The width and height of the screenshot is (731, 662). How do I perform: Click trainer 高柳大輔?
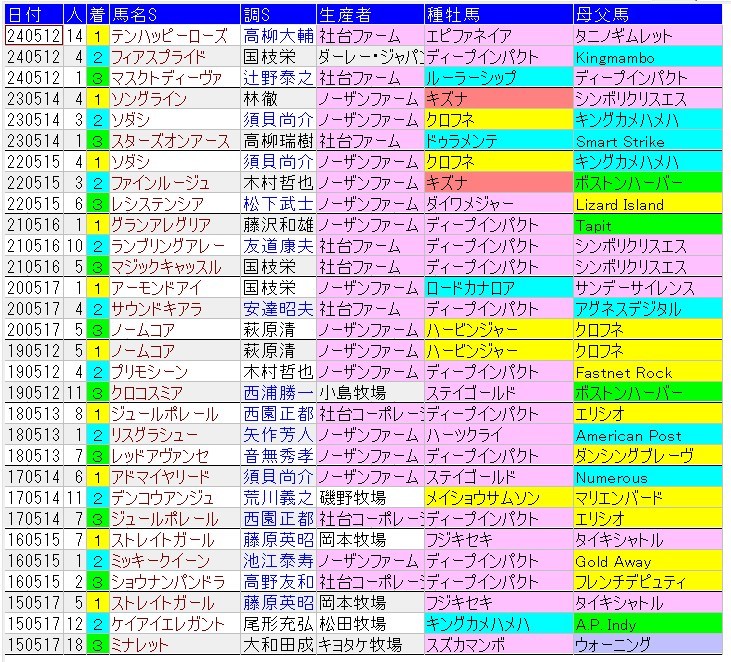point(278,36)
